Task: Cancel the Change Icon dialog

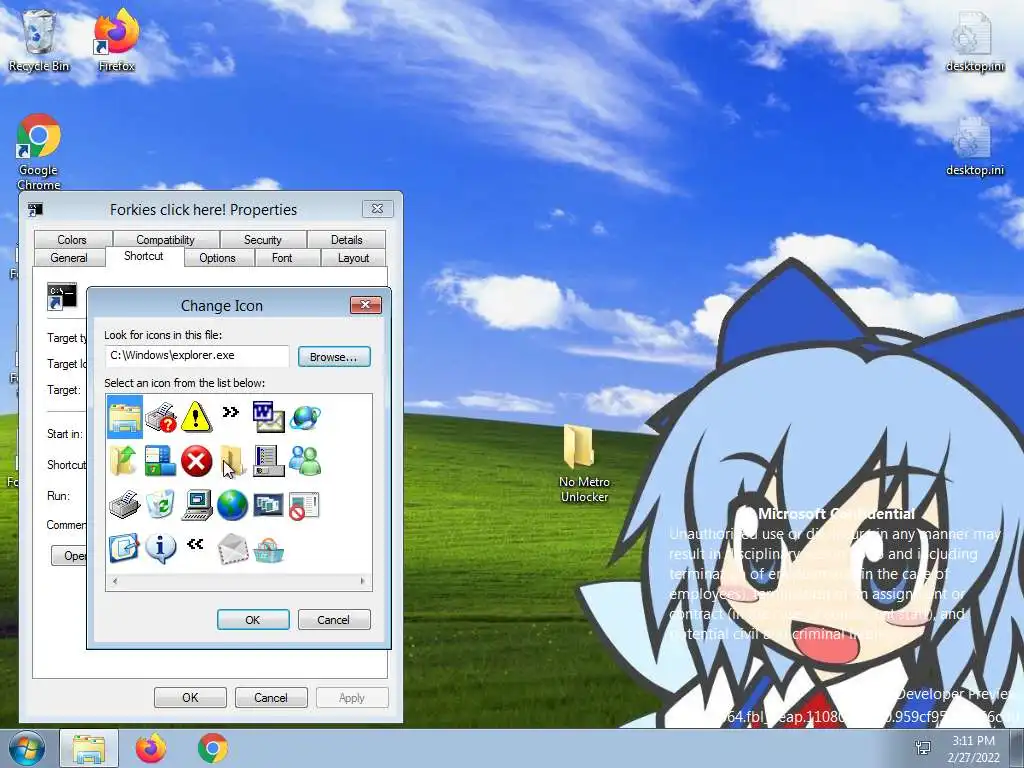Action: (334, 620)
